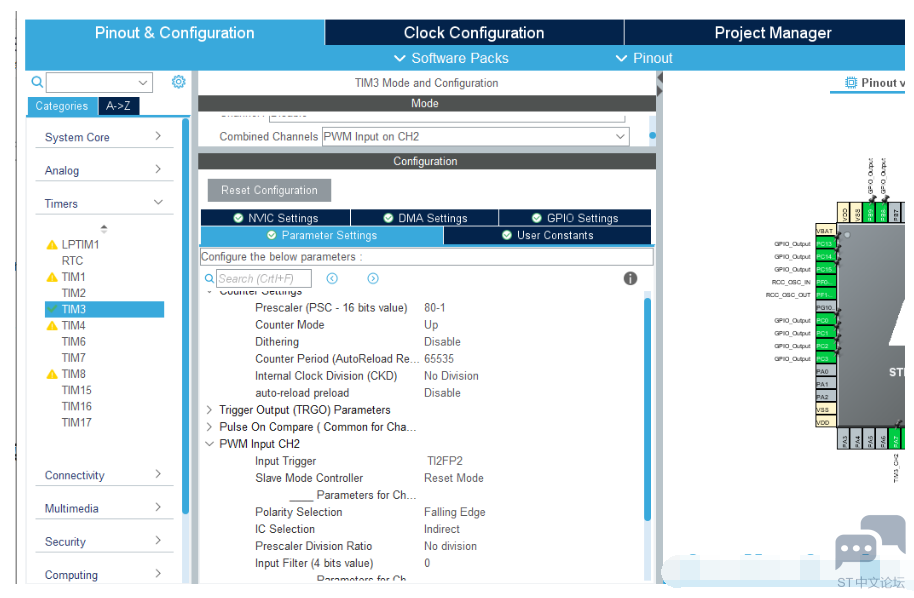This screenshot has width=914, height=598.
Task: Collapse the PWM Input CH2 section
Action: pyautogui.click(x=209, y=444)
